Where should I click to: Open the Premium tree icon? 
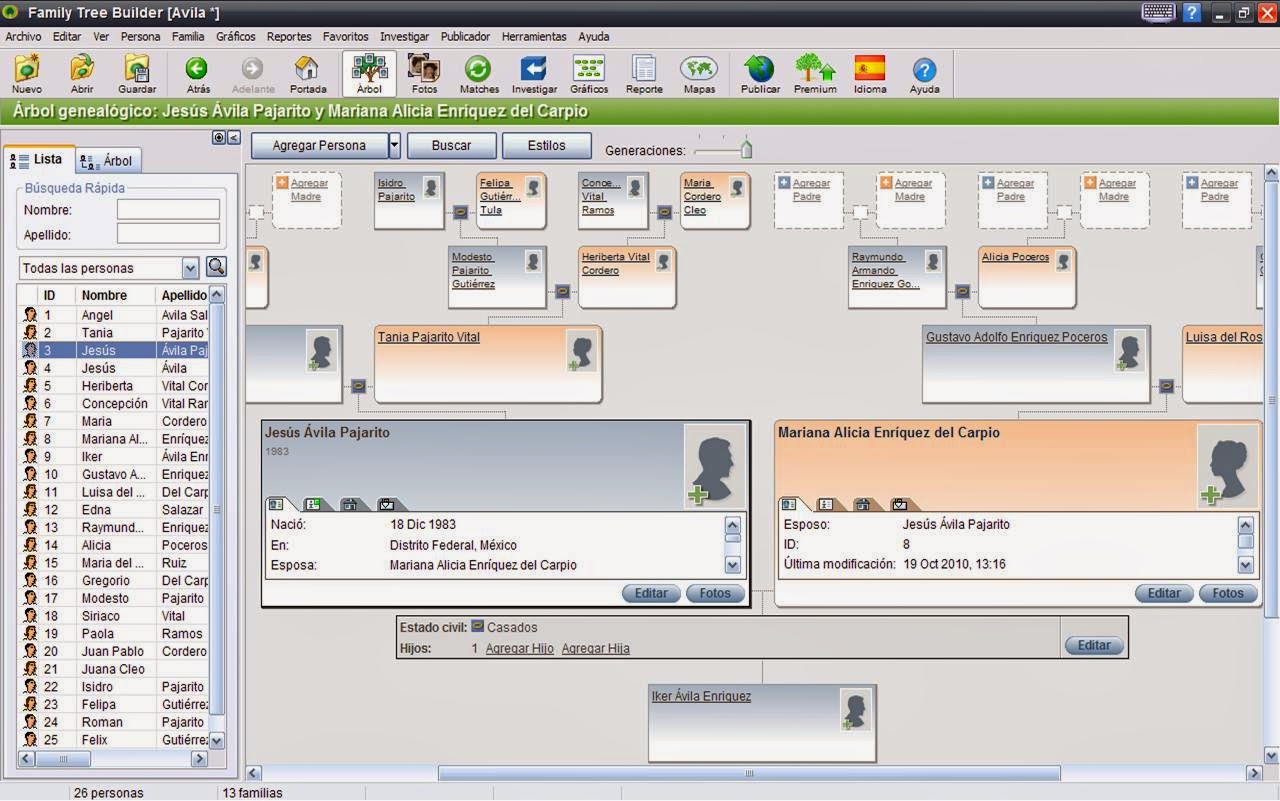(x=815, y=73)
